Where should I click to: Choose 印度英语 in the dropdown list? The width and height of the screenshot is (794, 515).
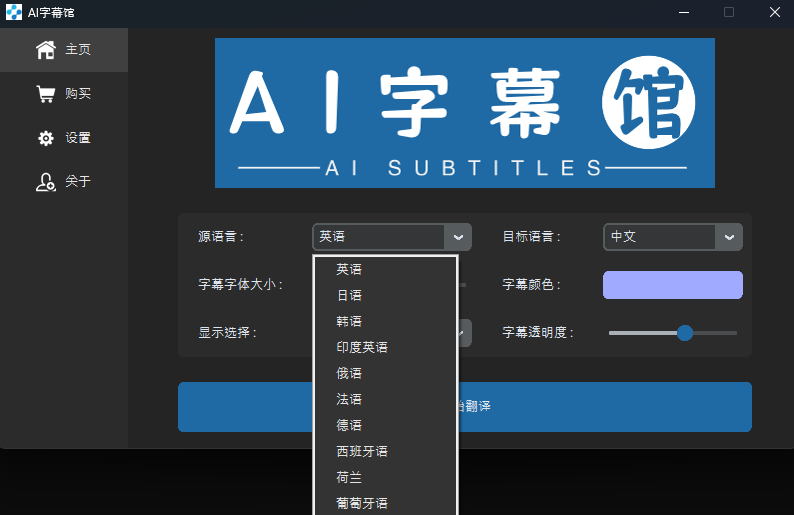pyautogui.click(x=362, y=347)
